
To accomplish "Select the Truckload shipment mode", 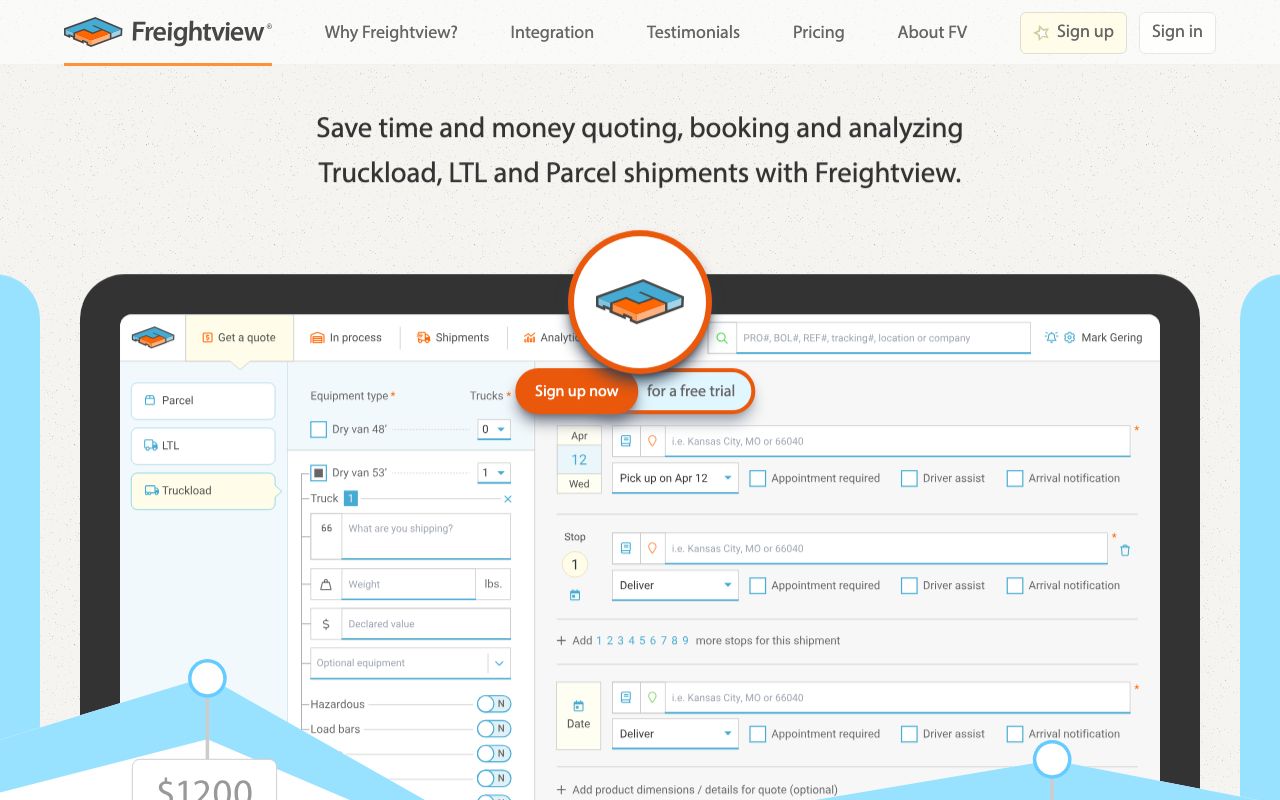I will point(203,491).
